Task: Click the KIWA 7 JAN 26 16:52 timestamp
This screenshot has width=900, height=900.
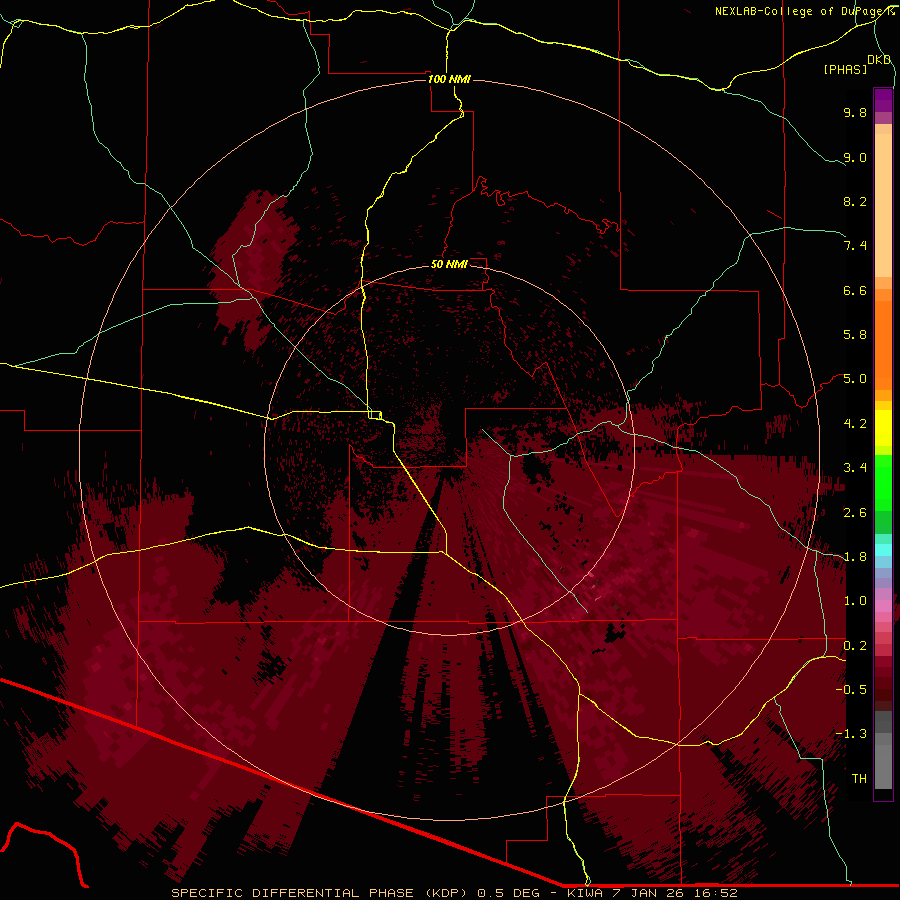Action: coord(652,893)
